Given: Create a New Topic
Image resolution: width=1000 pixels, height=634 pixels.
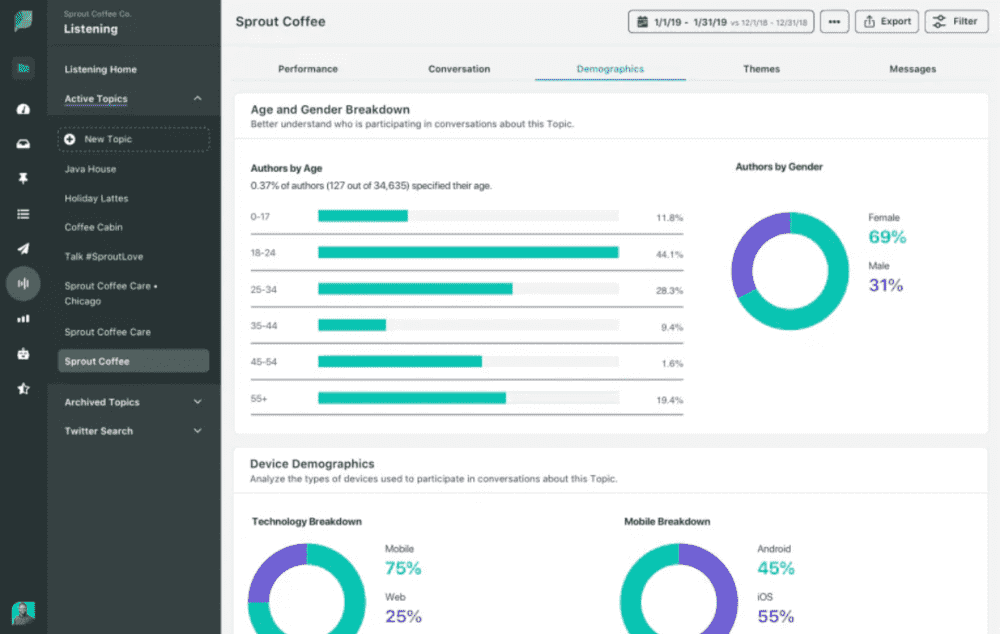Looking at the screenshot, I should coord(133,139).
